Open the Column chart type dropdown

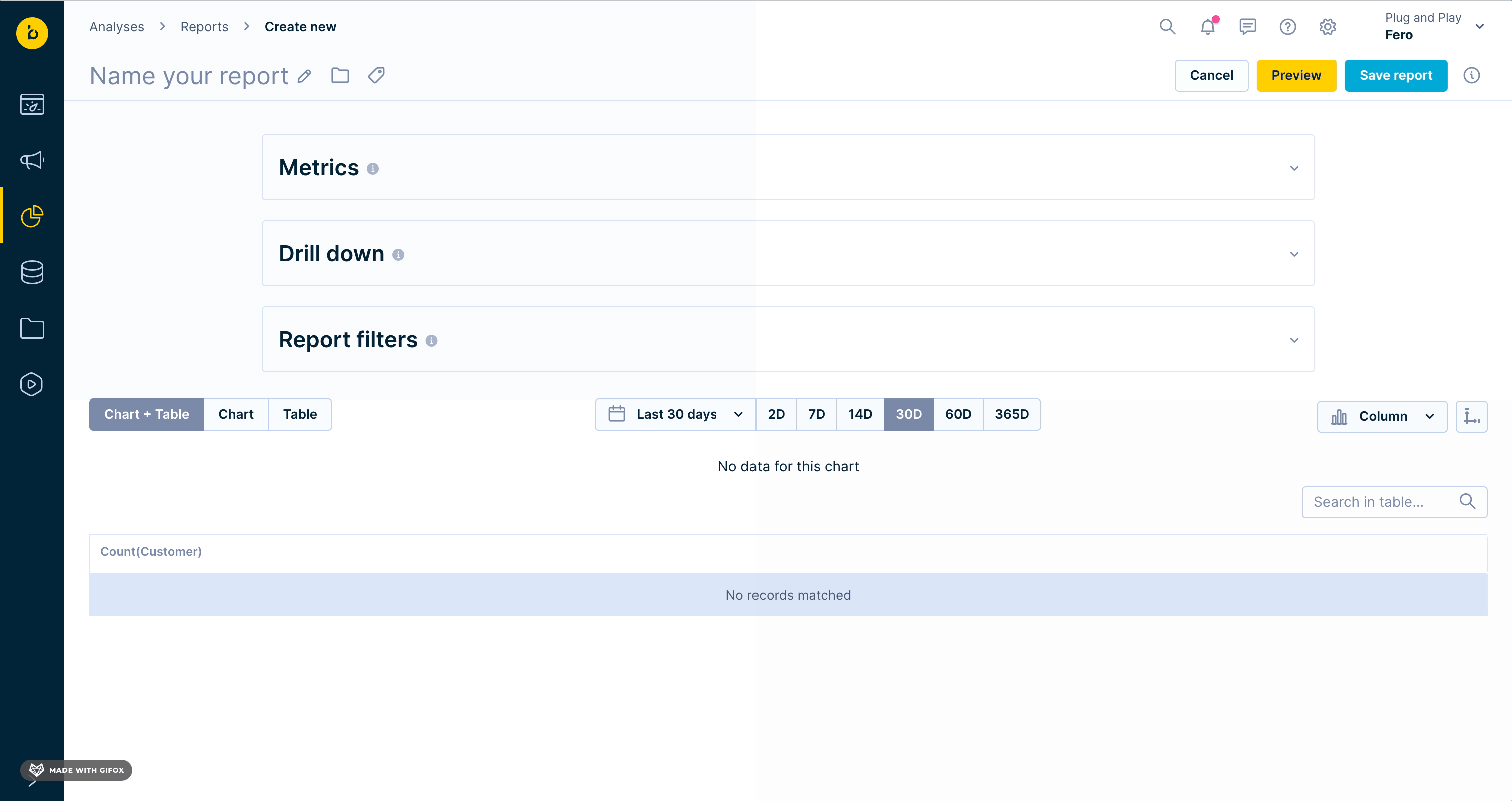1382,417
